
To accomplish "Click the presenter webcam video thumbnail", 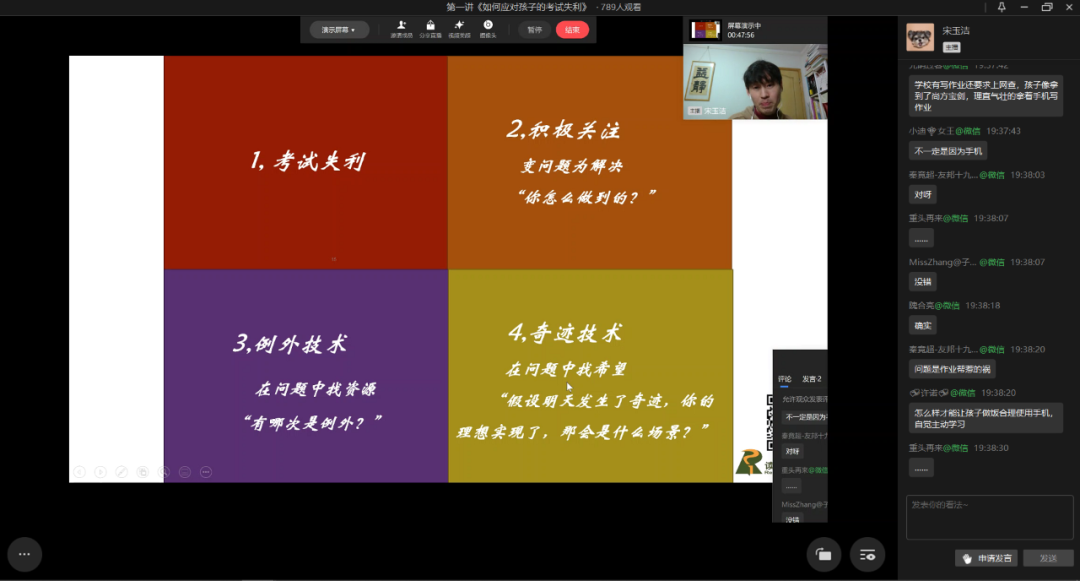I will pyautogui.click(x=755, y=82).
